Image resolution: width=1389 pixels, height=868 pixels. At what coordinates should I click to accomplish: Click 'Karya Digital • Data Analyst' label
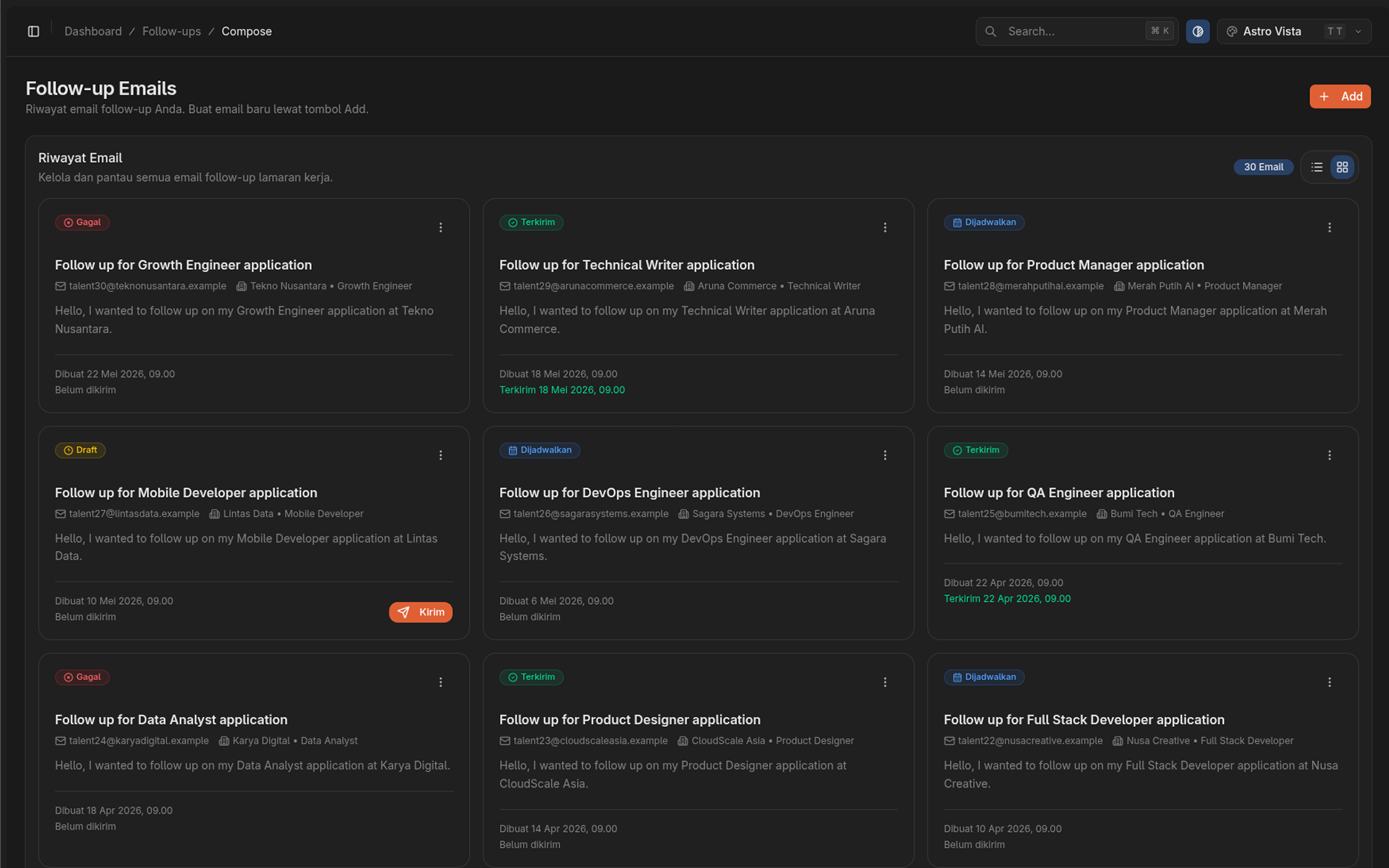(294, 741)
